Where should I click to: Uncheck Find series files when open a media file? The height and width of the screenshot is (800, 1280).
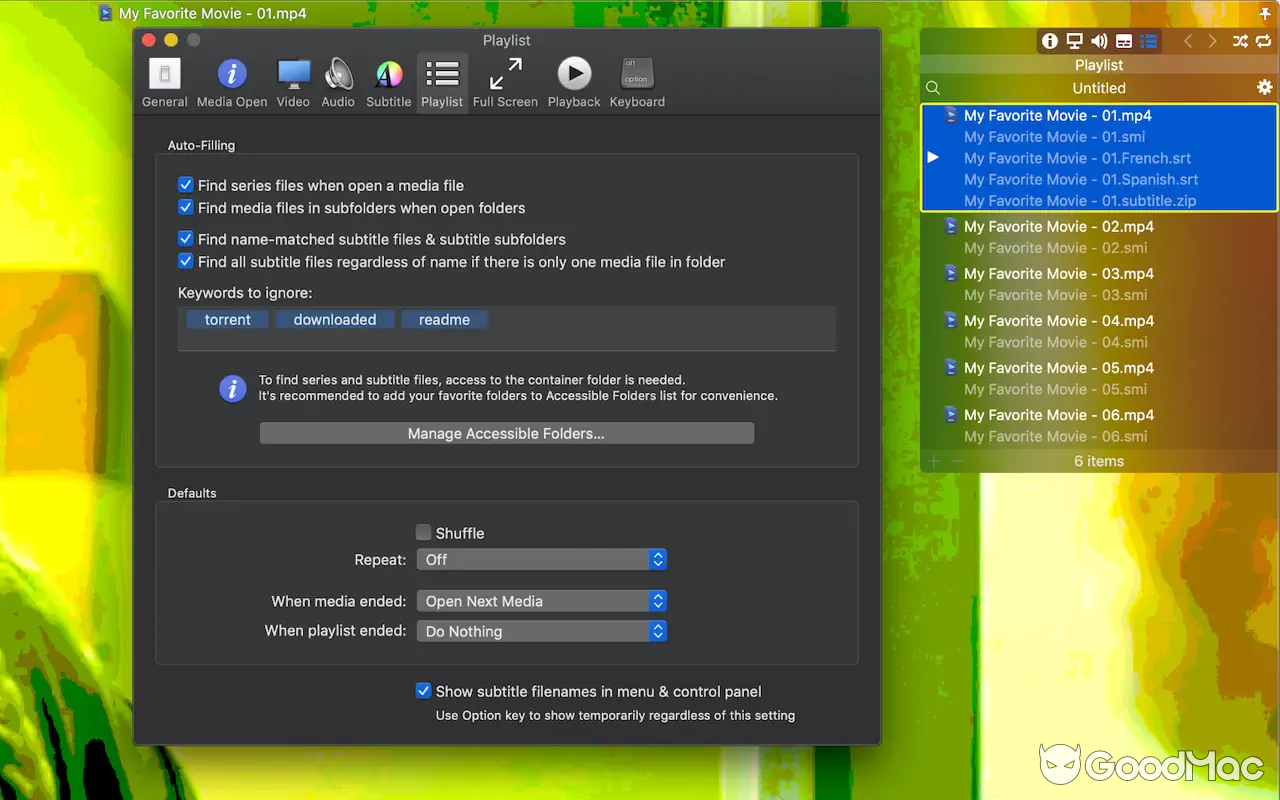pyautogui.click(x=185, y=184)
